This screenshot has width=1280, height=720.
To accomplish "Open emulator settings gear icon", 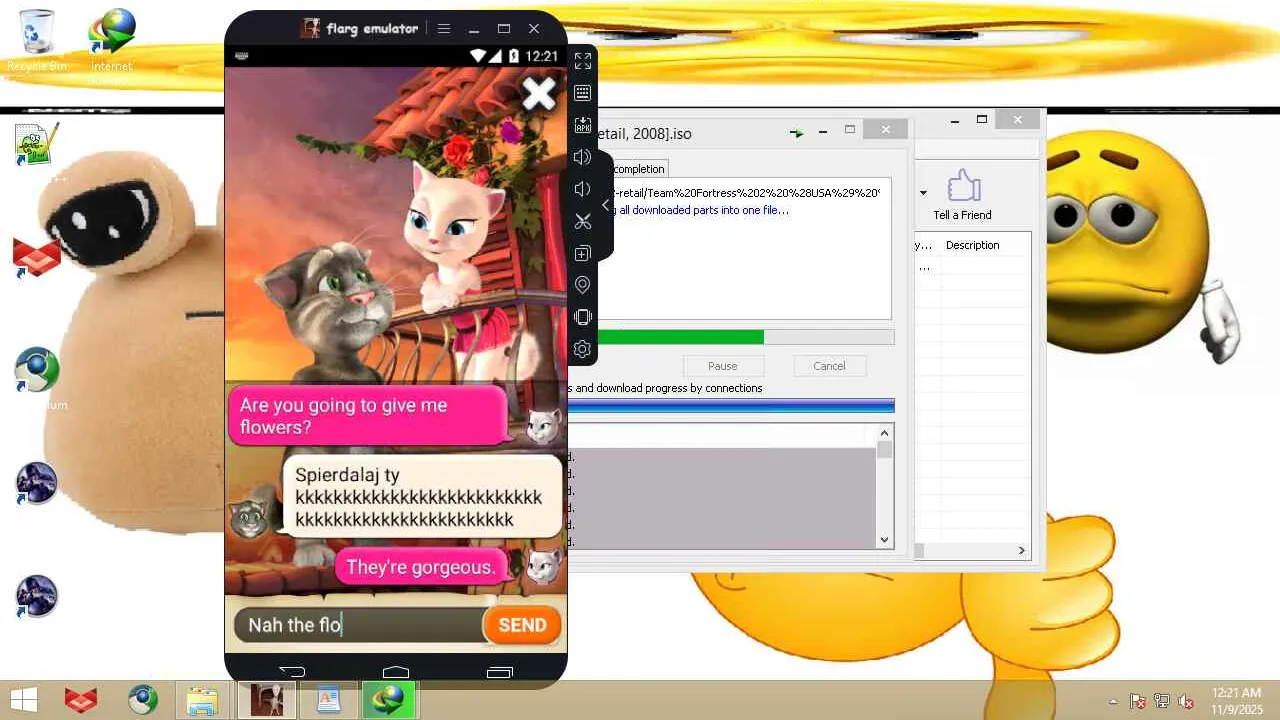I will point(583,349).
